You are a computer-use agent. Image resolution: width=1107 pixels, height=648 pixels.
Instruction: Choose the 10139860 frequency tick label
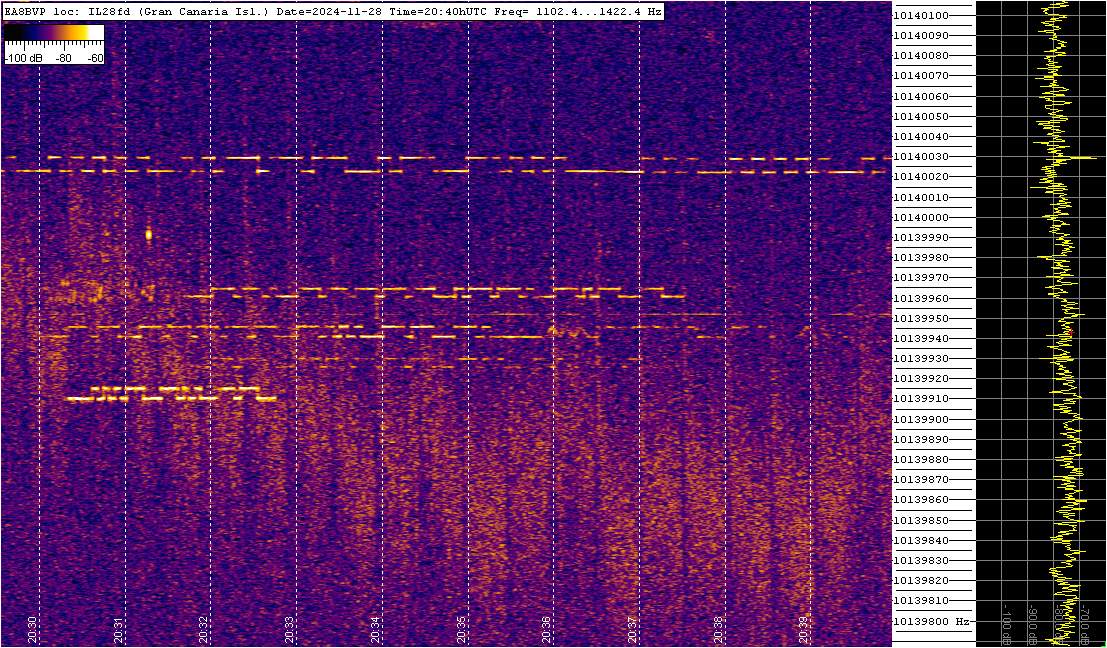(921, 500)
